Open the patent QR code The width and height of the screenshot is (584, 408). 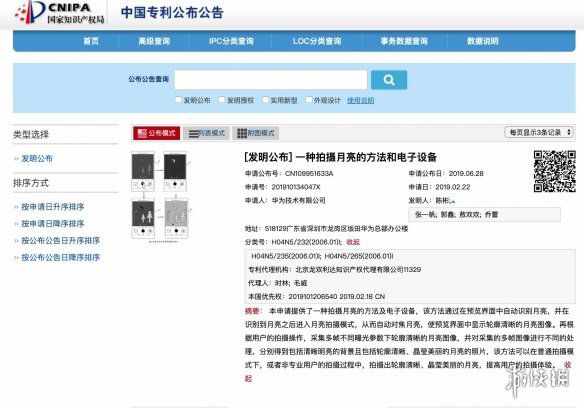(554, 171)
